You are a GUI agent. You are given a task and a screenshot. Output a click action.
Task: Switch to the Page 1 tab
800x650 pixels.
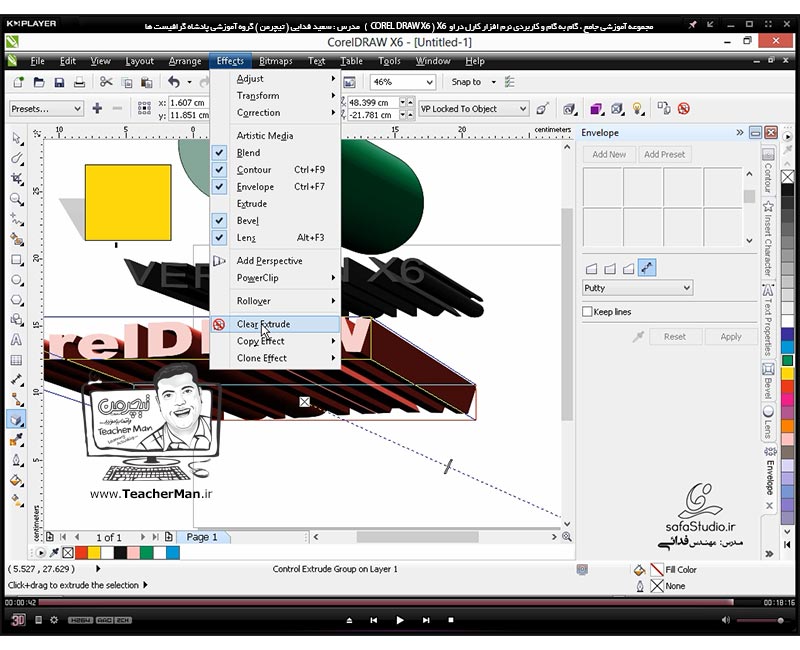202,537
